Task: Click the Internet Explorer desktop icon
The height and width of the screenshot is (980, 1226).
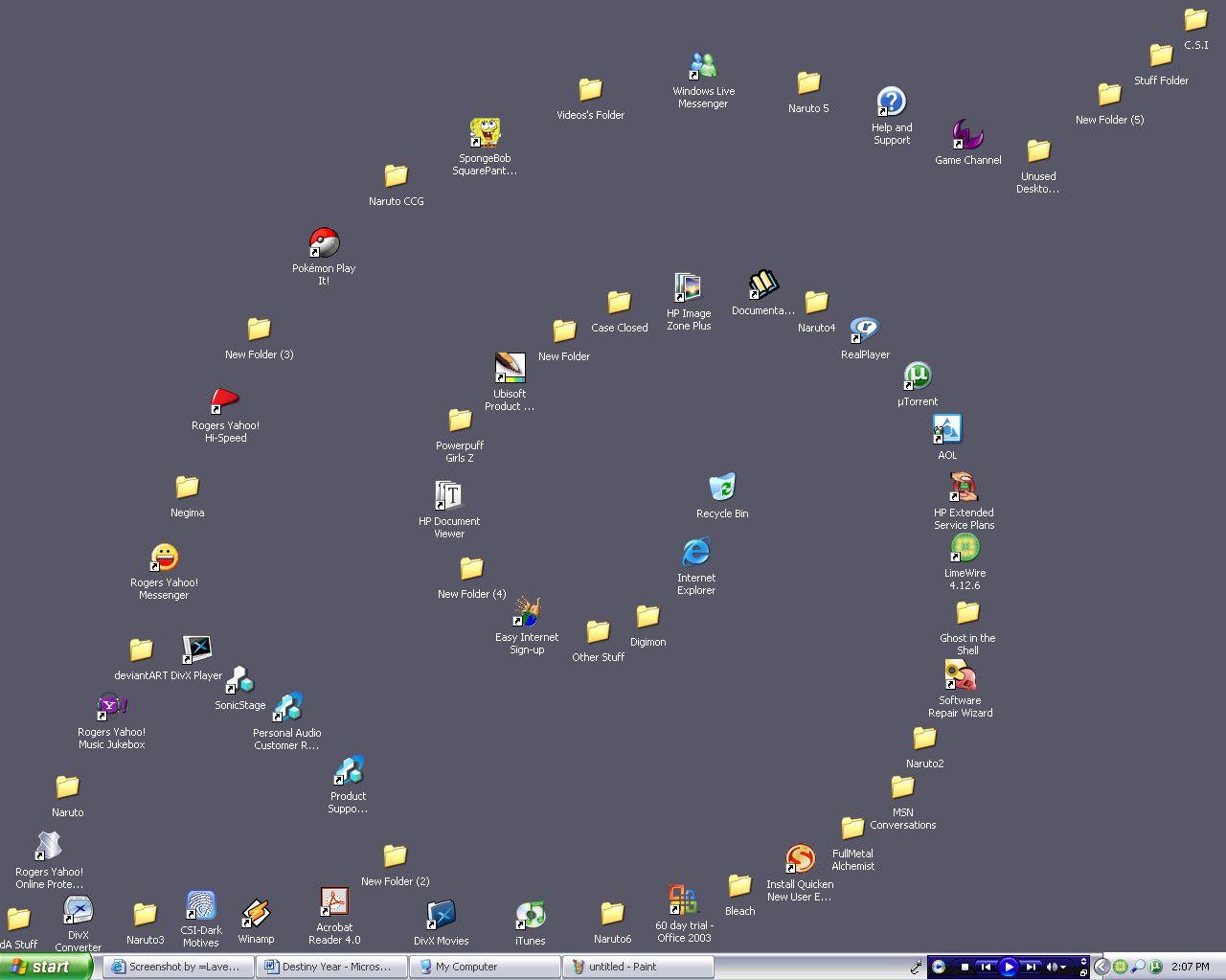Action: (696, 552)
